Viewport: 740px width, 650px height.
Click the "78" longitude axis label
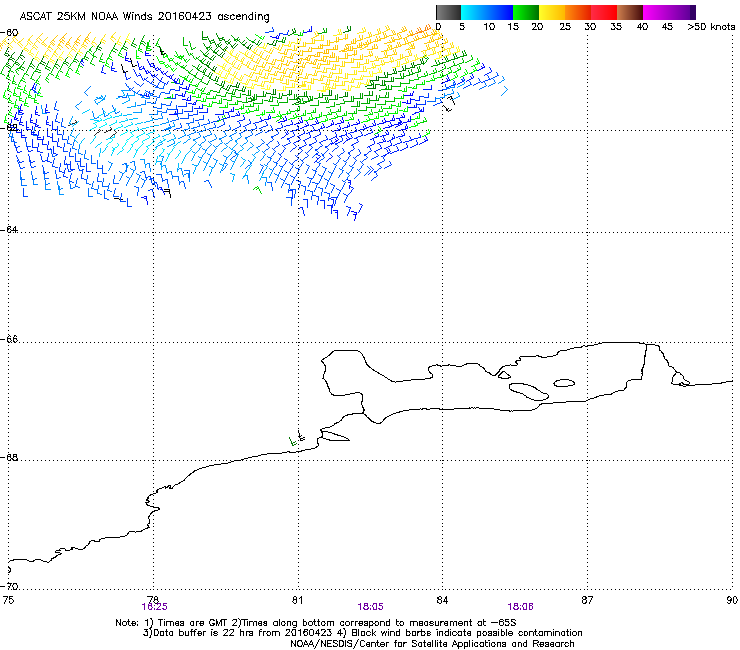pyautogui.click(x=153, y=600)
